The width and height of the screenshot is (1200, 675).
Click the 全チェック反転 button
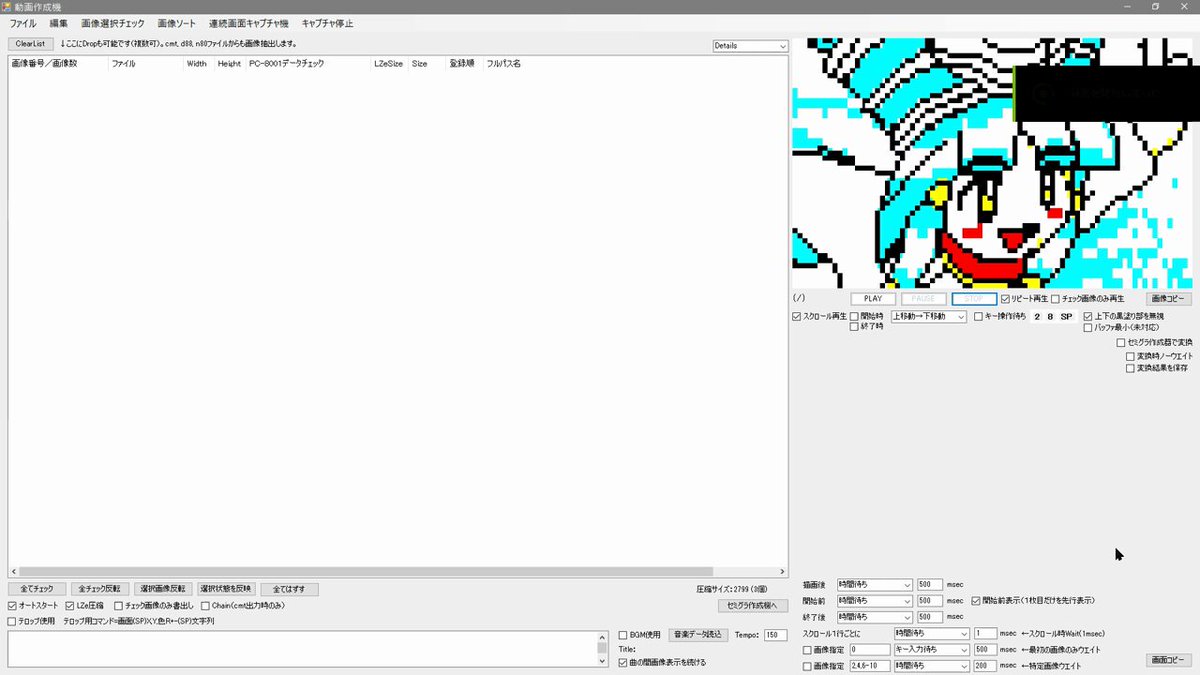click(99, 589)
